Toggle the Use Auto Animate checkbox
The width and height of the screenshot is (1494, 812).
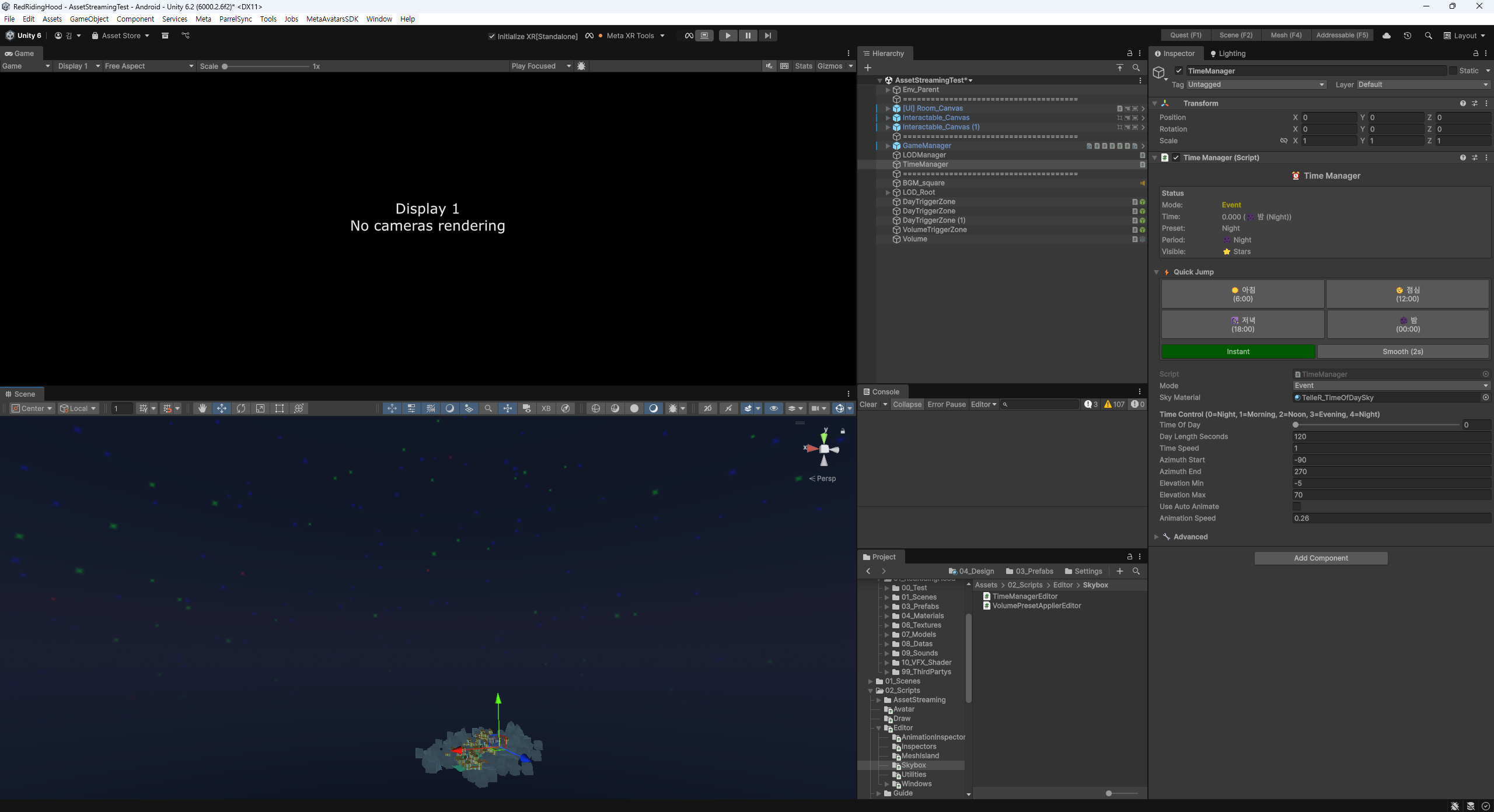(x=1297, y=506)
